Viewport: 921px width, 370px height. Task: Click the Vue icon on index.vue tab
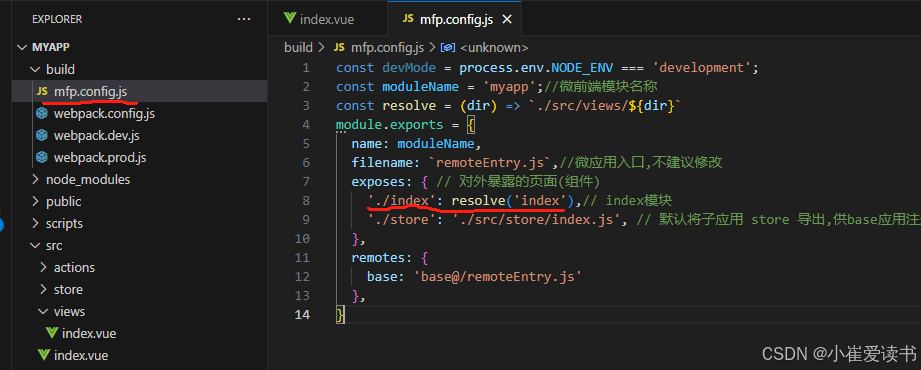(289, 18)
